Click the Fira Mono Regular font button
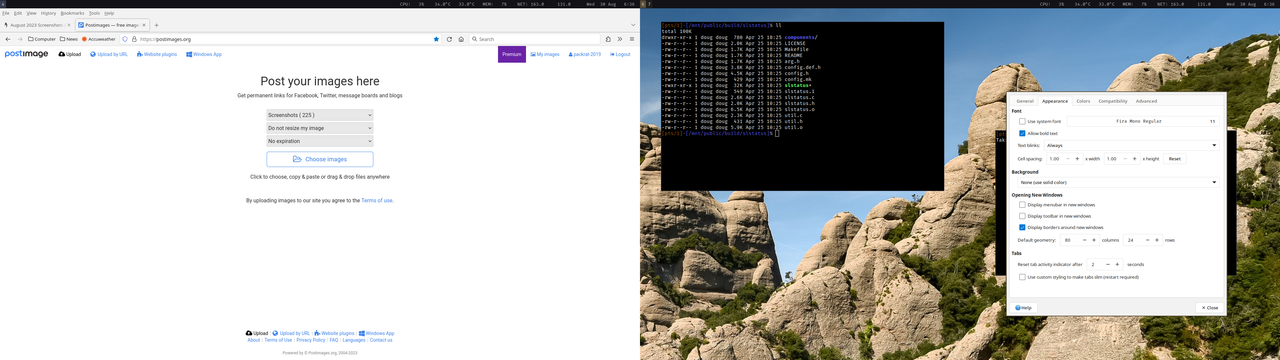This screenshot has width=1280, height=360. coord(1143,121)
